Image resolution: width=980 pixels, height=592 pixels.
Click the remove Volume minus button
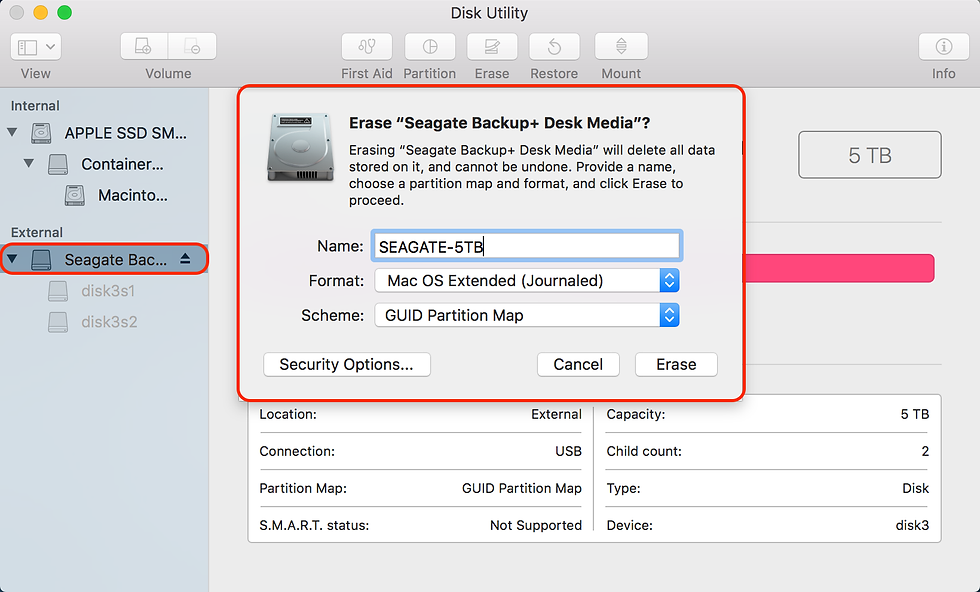pos(192,47)
